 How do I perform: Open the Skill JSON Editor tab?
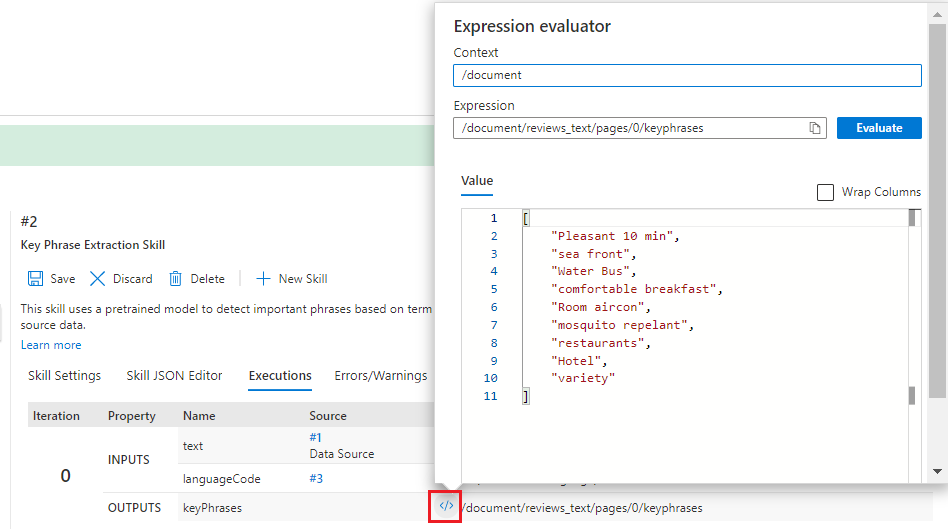174,376
